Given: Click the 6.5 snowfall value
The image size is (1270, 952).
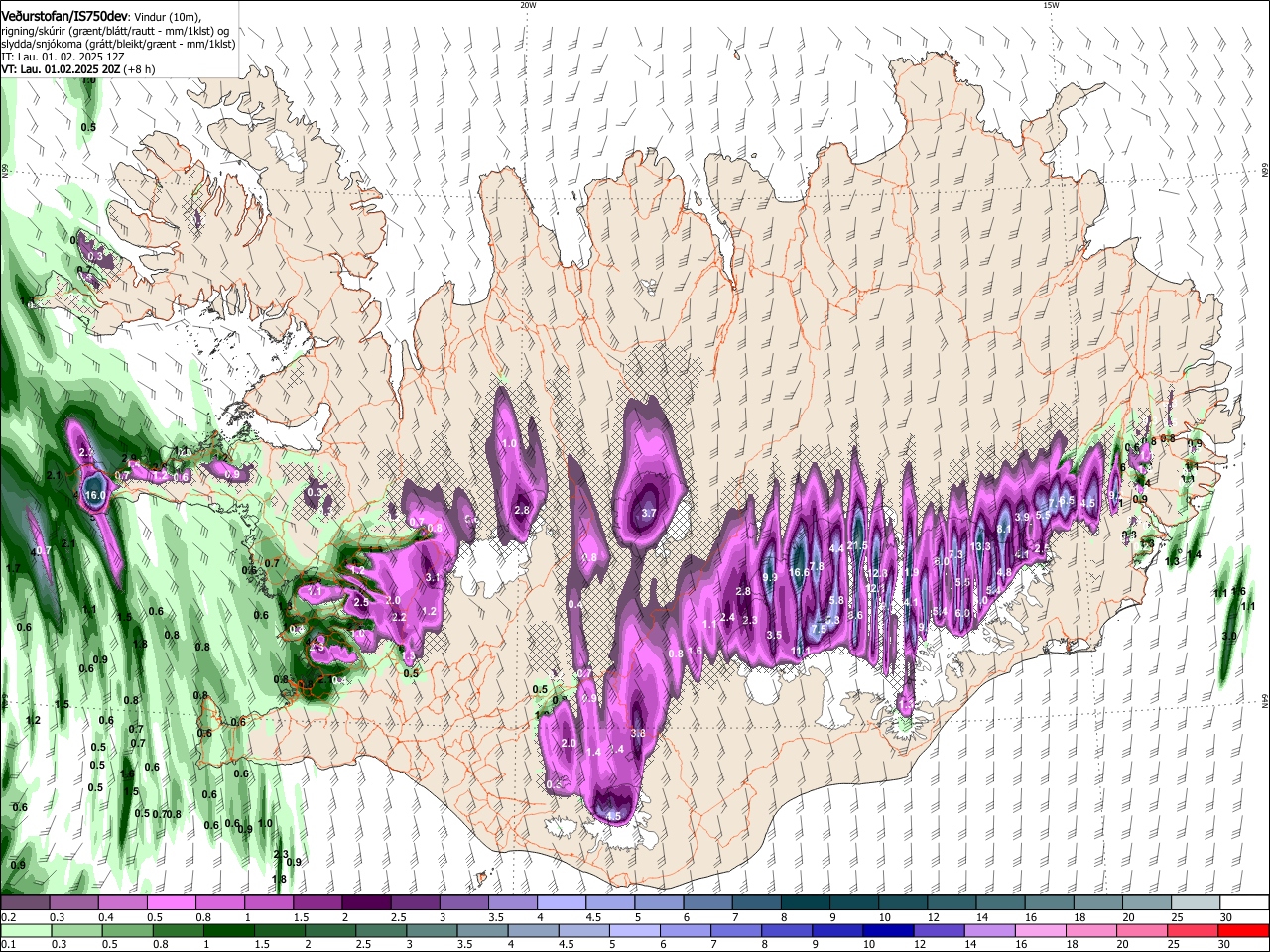Looking at the screenshot, I should pyautogui.click(x=1068, y=501).
